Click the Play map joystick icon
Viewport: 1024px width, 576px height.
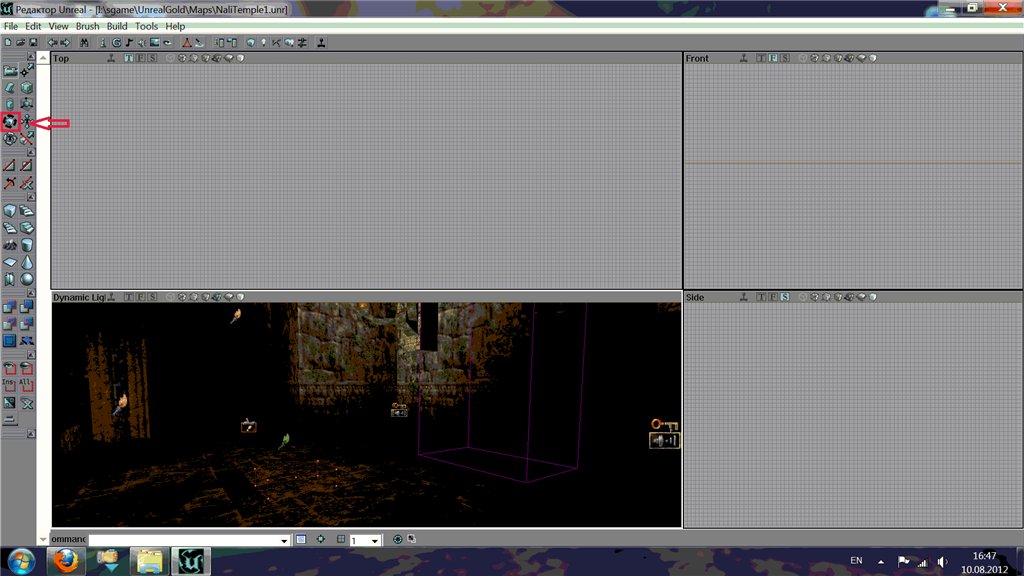coord(322,42)
